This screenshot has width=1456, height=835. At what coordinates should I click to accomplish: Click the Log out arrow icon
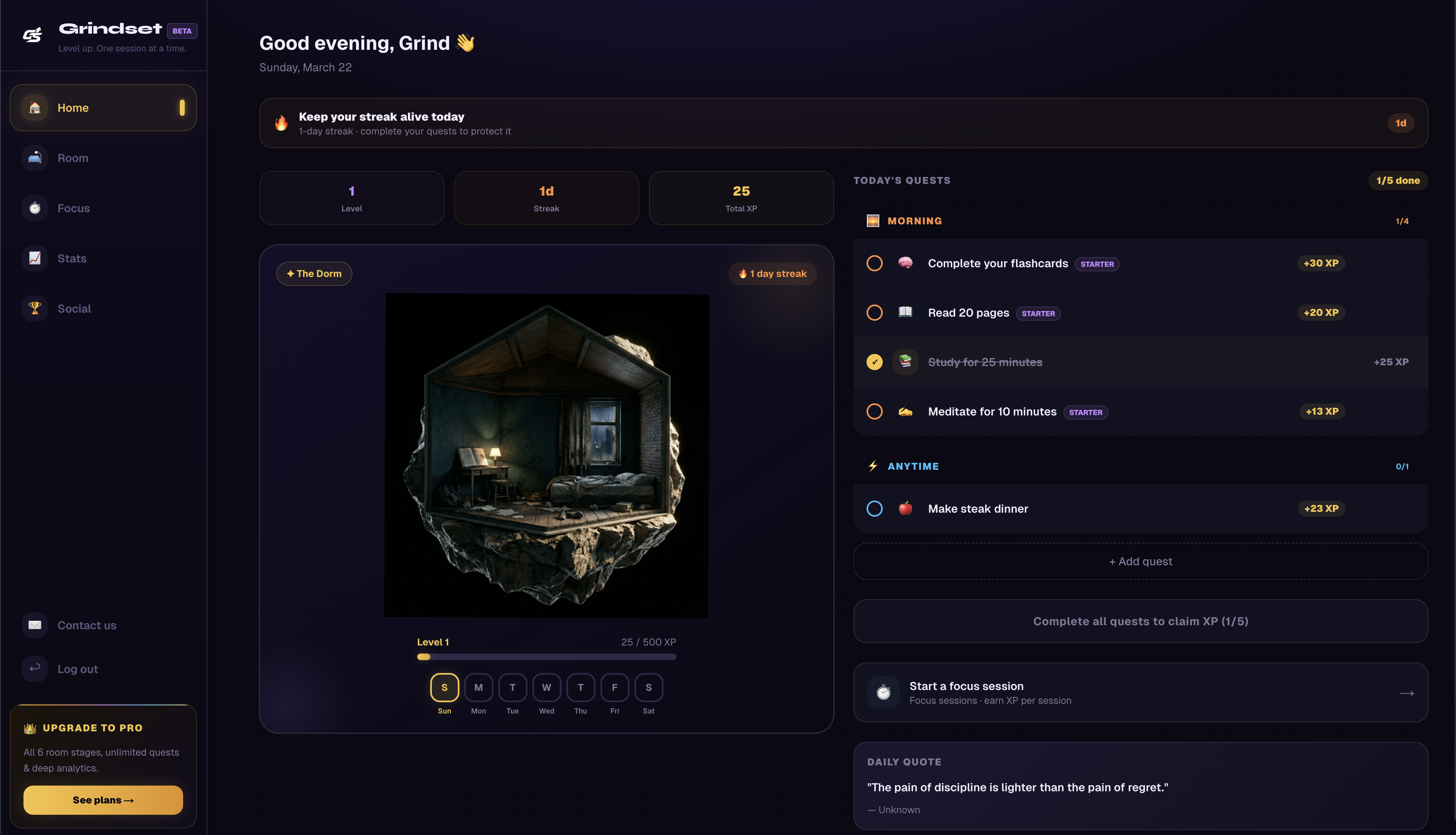35,668
